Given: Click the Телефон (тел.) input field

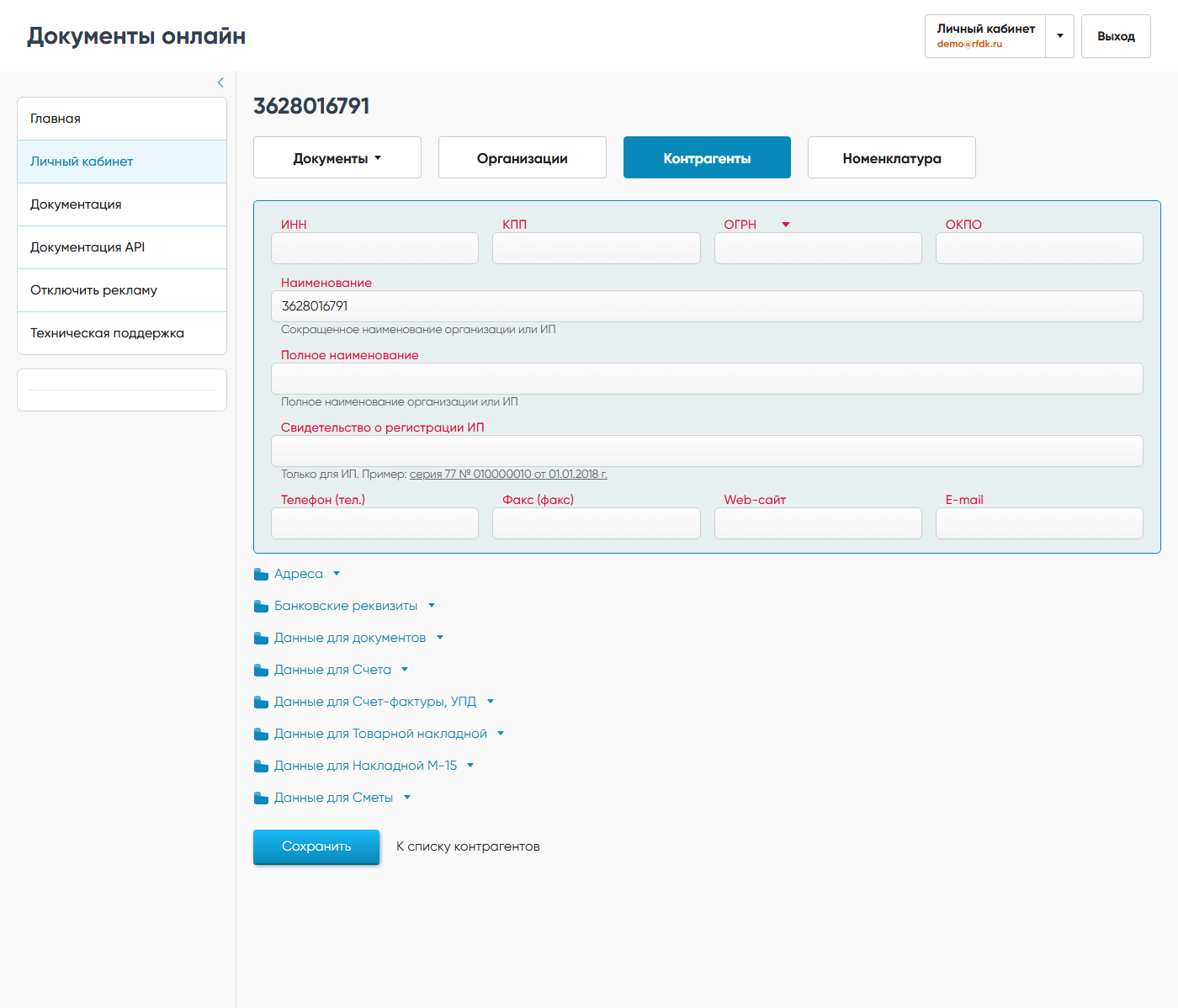Looking at the screenshot, I should (374, 523).
